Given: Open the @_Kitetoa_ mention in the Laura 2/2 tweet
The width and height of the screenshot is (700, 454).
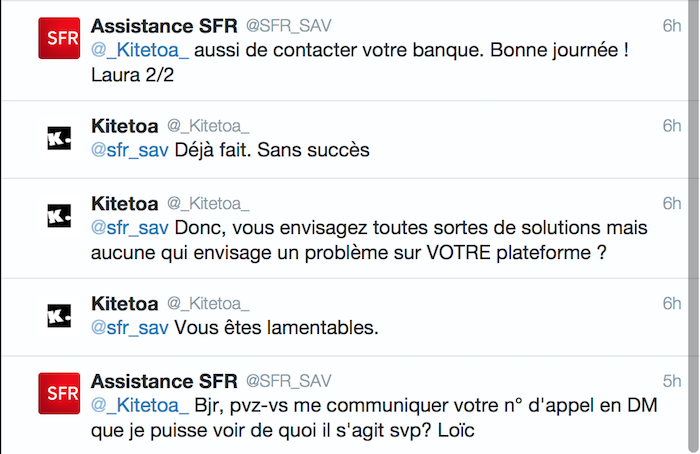Looking at the screenshot, I should (140, 50).
